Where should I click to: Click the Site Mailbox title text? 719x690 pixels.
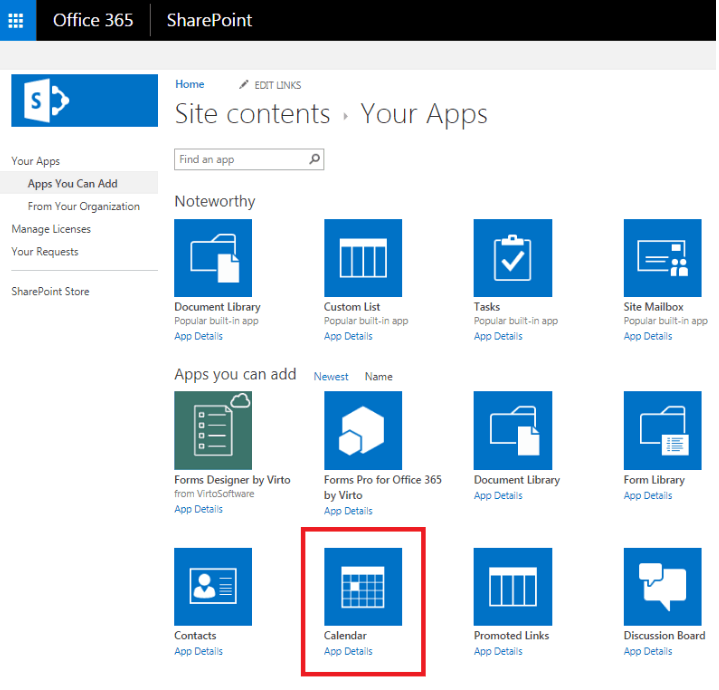653,307
